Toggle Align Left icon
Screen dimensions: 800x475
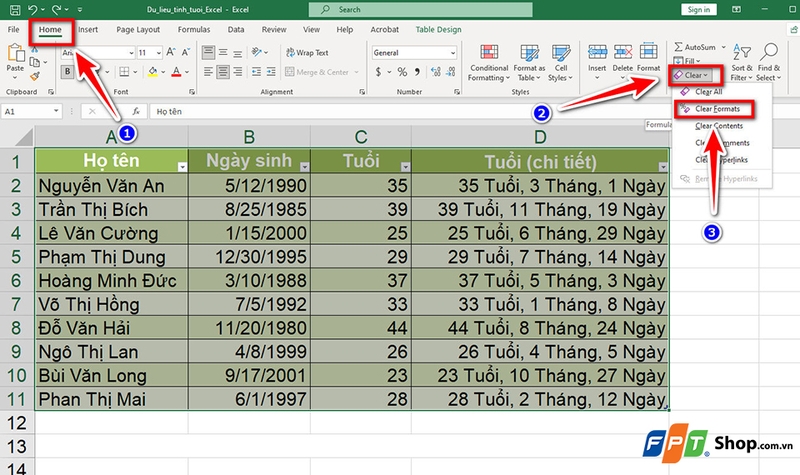[x=208, y=72]
